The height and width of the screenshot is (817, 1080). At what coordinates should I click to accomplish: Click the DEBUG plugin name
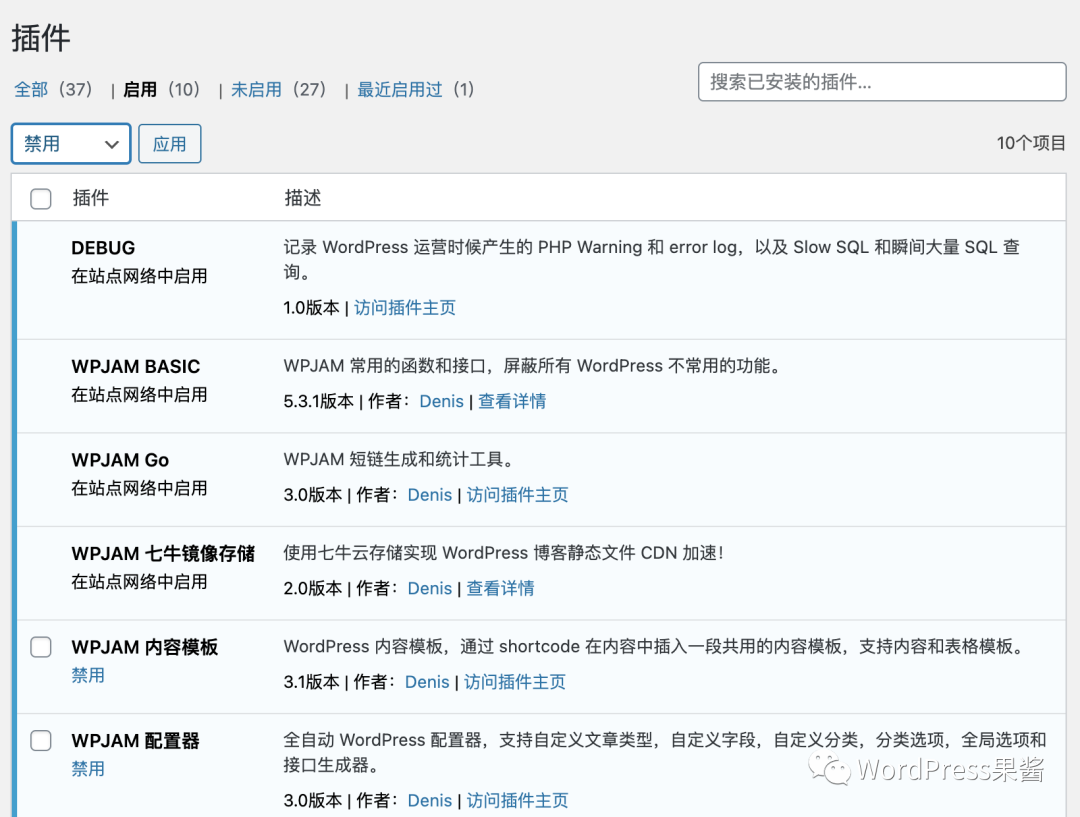coord(103,248)
